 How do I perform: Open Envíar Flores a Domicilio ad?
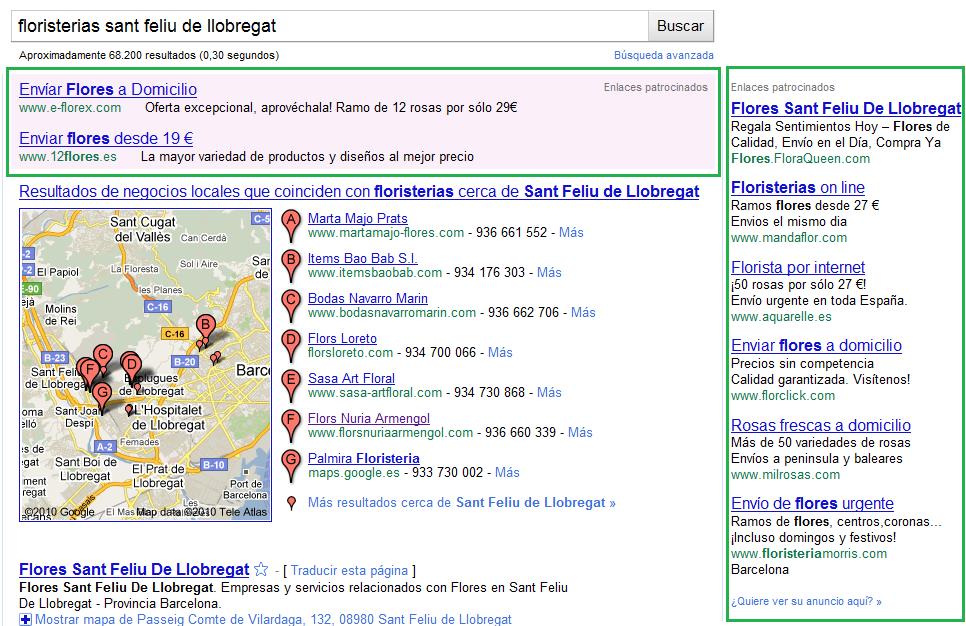(x=108, y=89)
